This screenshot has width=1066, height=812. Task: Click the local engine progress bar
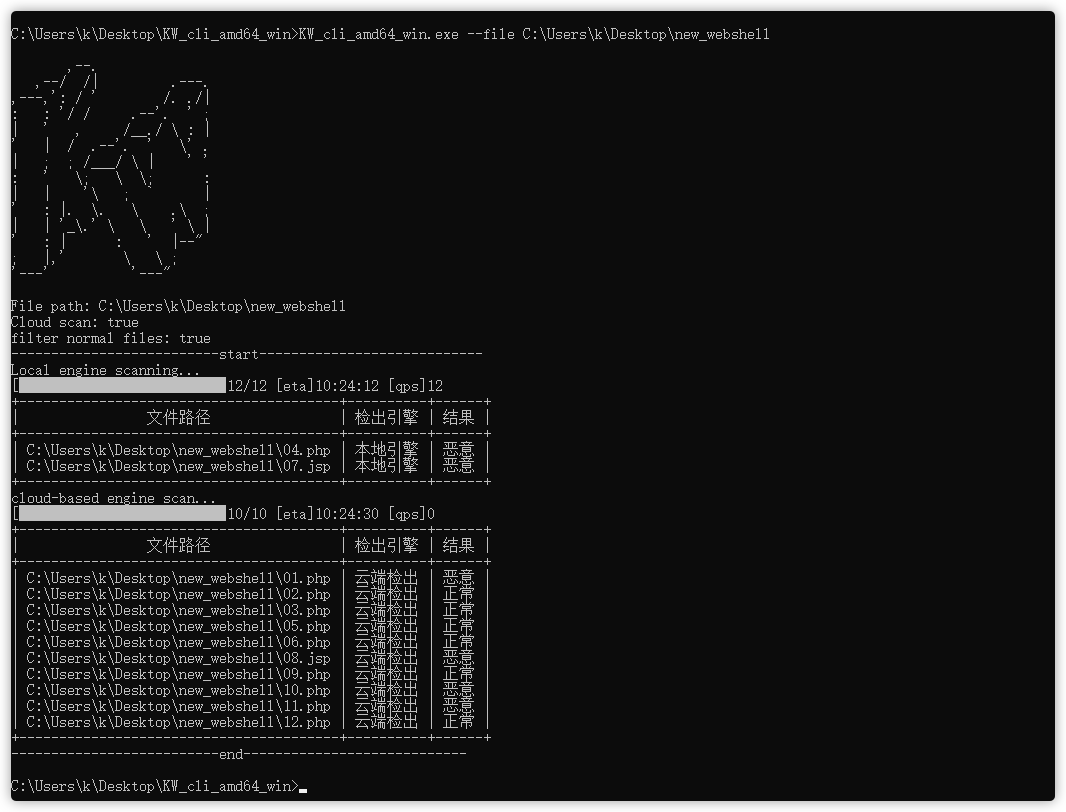118,384
